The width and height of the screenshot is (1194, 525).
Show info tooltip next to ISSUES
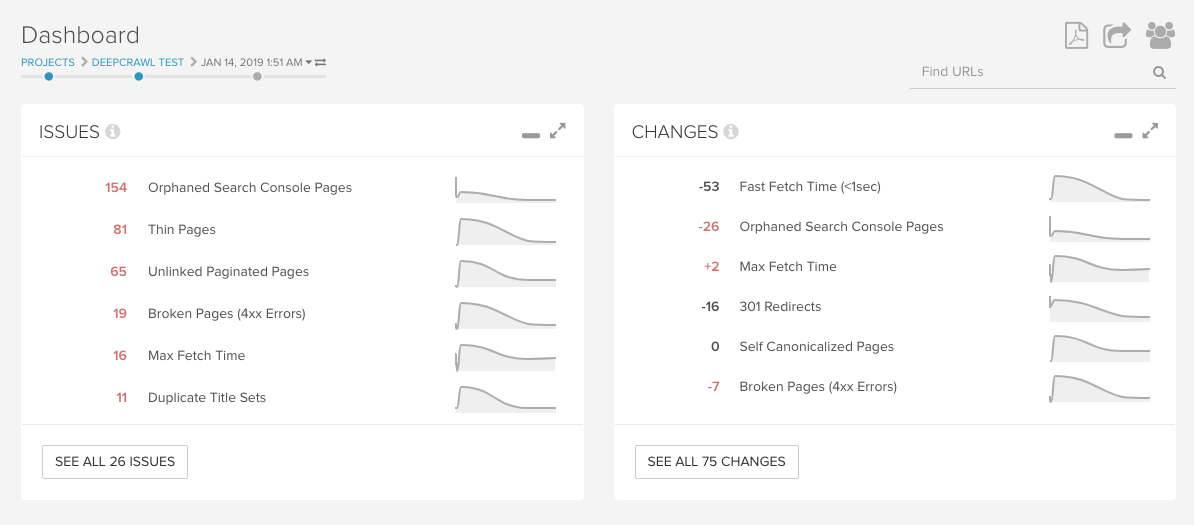coord(113,132)
